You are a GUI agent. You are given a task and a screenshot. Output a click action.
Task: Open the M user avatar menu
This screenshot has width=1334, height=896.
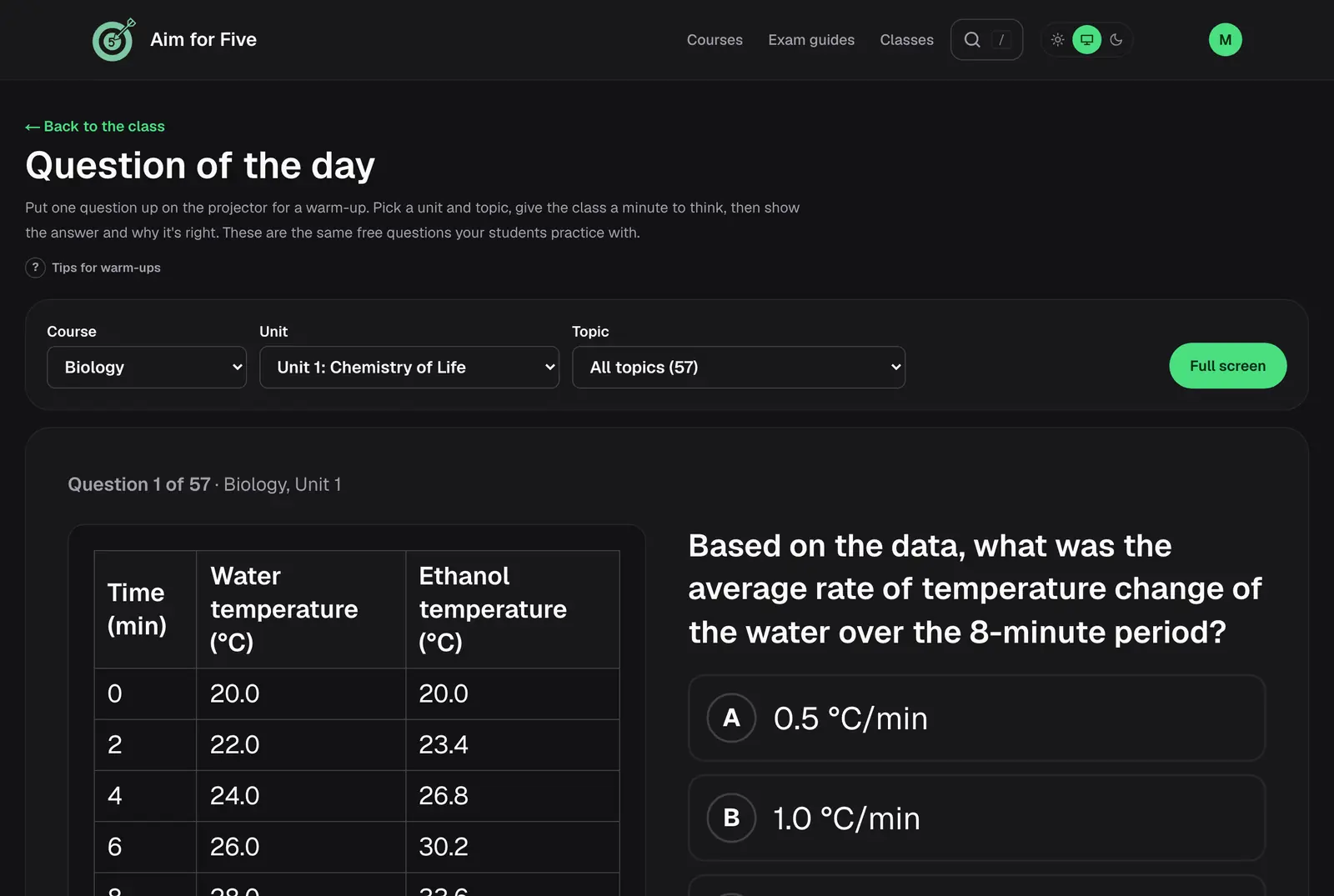1225,39
